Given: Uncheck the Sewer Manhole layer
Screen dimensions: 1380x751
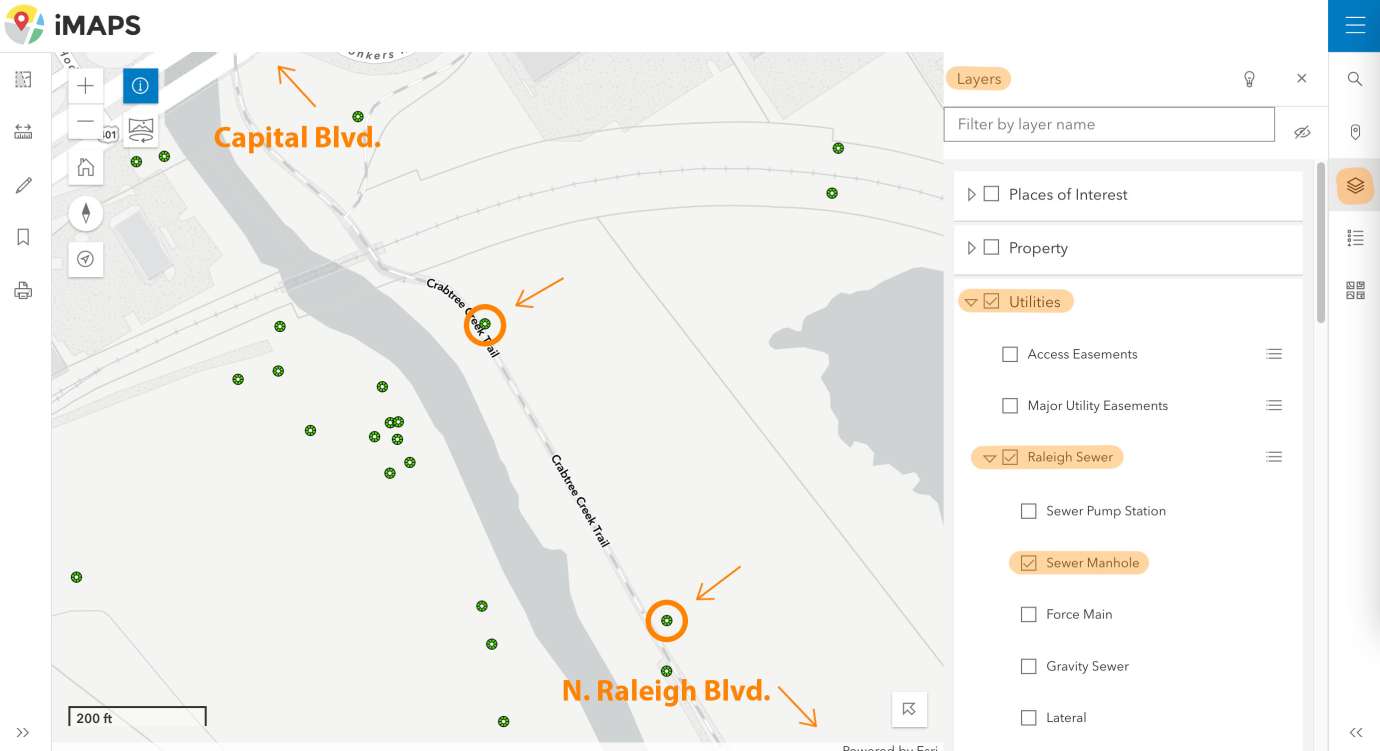Looking at the screenshot, I should coord(1028,563).
